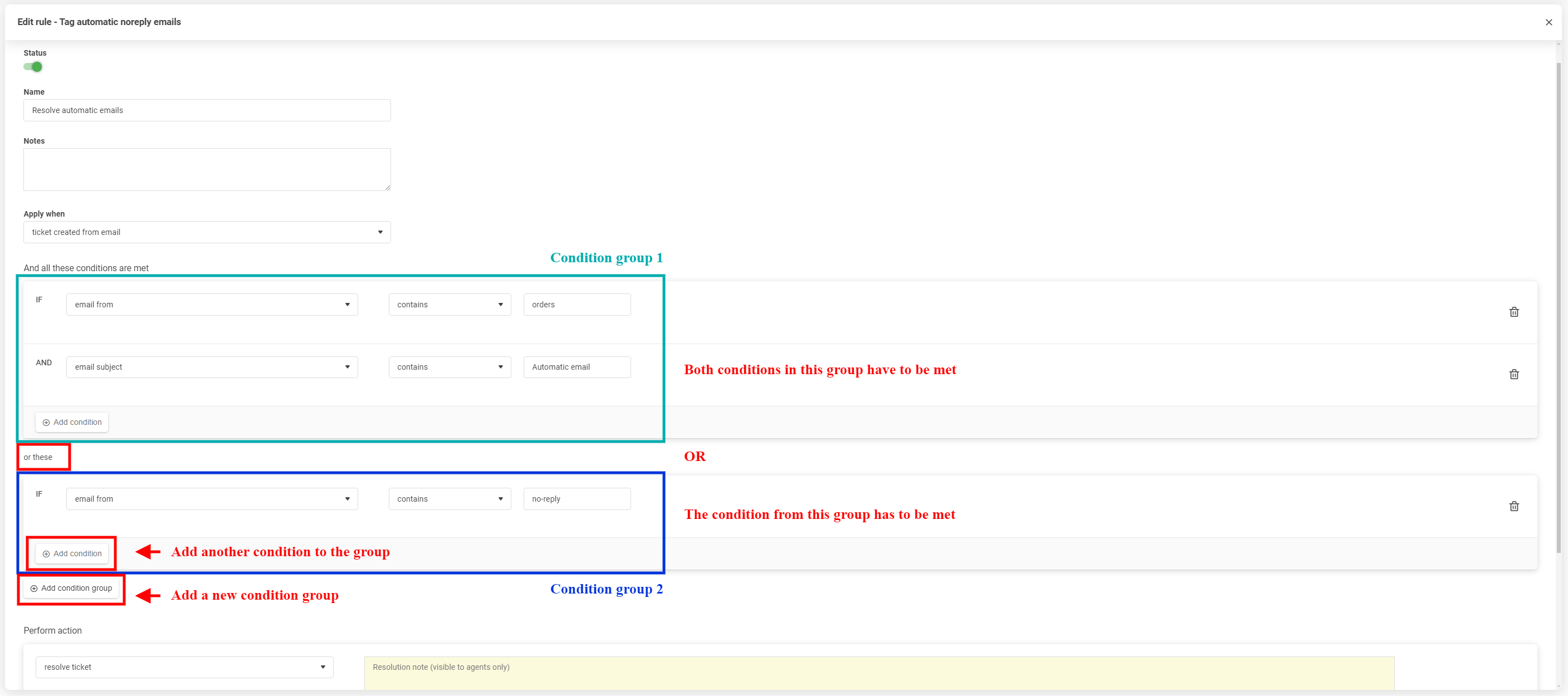Toggle the rule Status switch off
The image size is (1568, 696).
coord(33,67)
